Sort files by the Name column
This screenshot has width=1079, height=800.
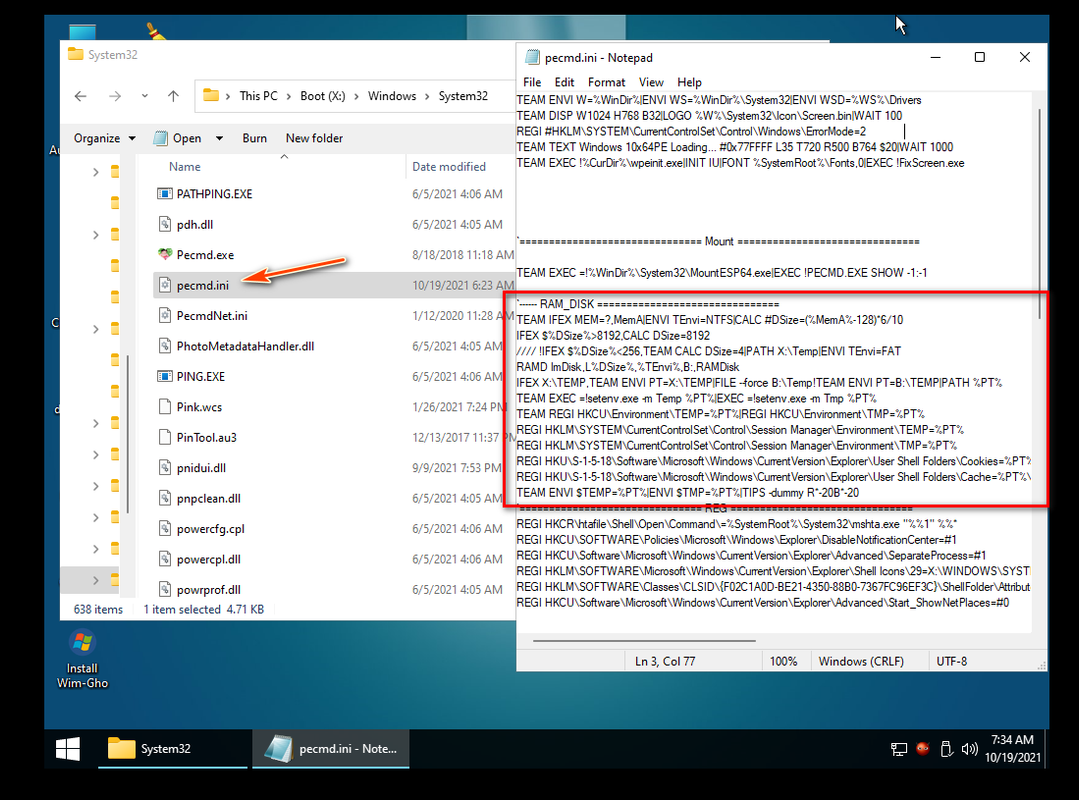click(184, 166)
